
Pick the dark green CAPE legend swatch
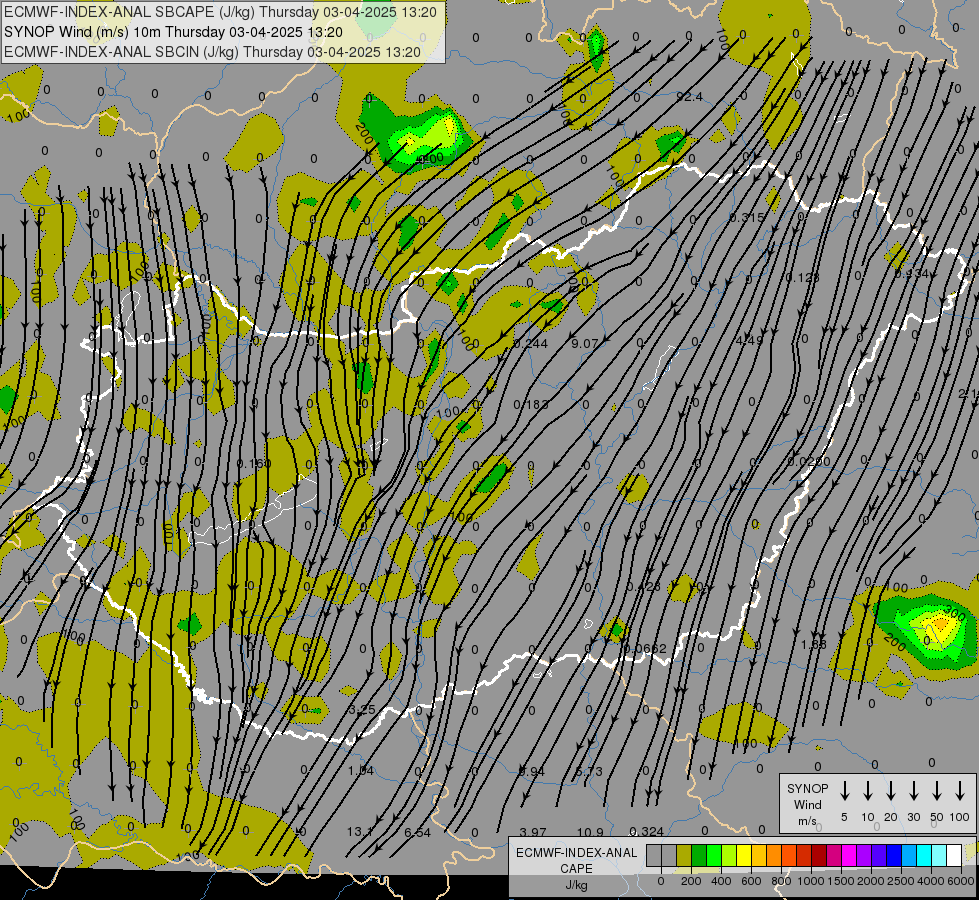click(x=699, y=856)
